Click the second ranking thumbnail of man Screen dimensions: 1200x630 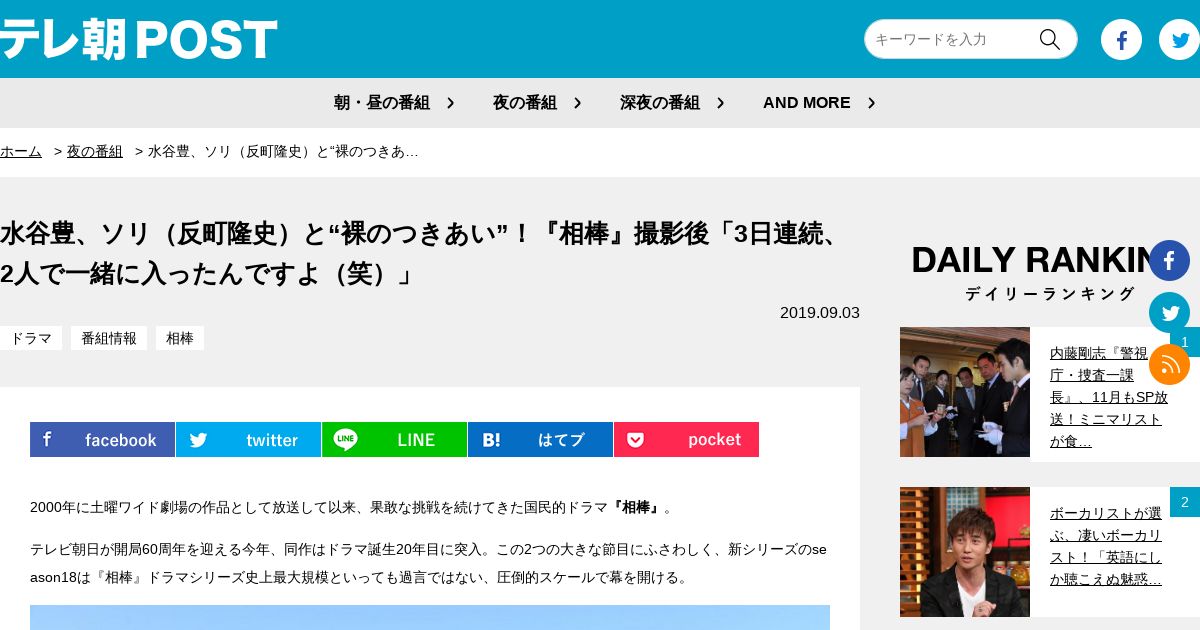(x=965, y=552)
